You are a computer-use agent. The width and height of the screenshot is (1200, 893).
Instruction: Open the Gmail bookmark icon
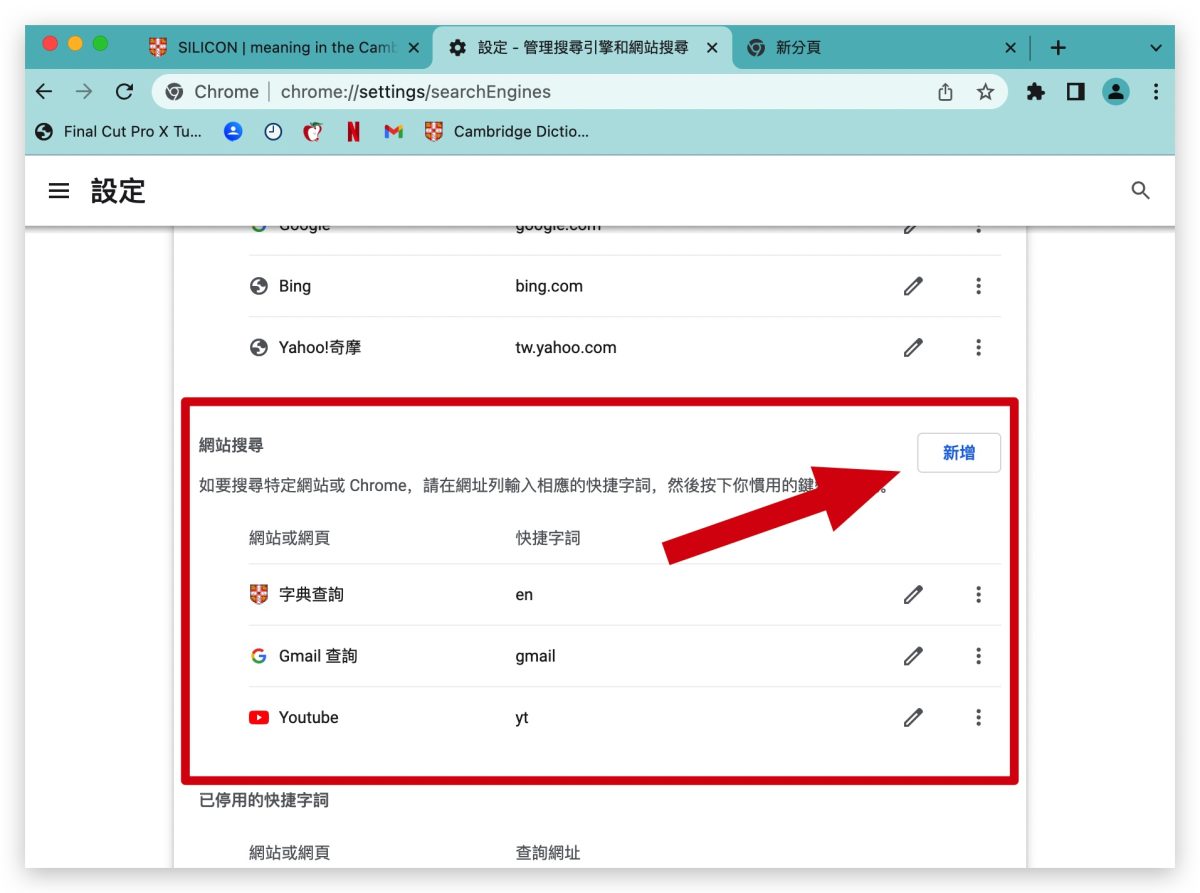(393, 131)
